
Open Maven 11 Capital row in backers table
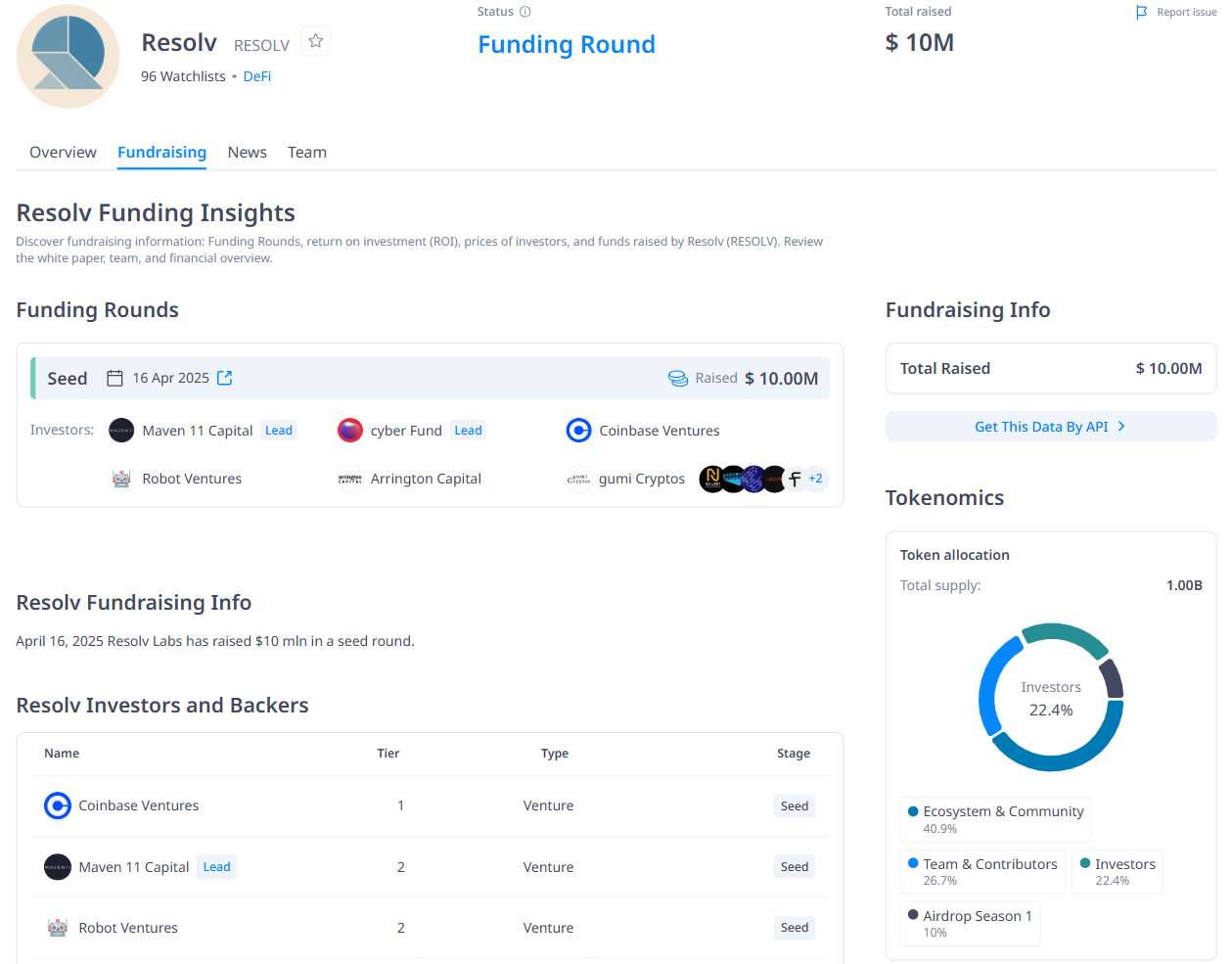click(x=431, y=867)
